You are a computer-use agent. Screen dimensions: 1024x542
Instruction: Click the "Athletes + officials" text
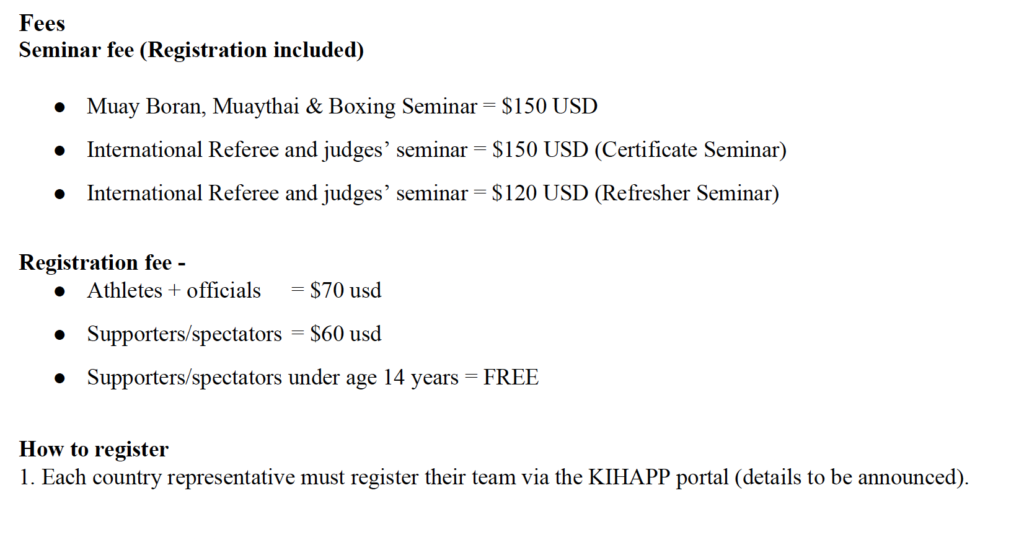click(x=173, y=291)
